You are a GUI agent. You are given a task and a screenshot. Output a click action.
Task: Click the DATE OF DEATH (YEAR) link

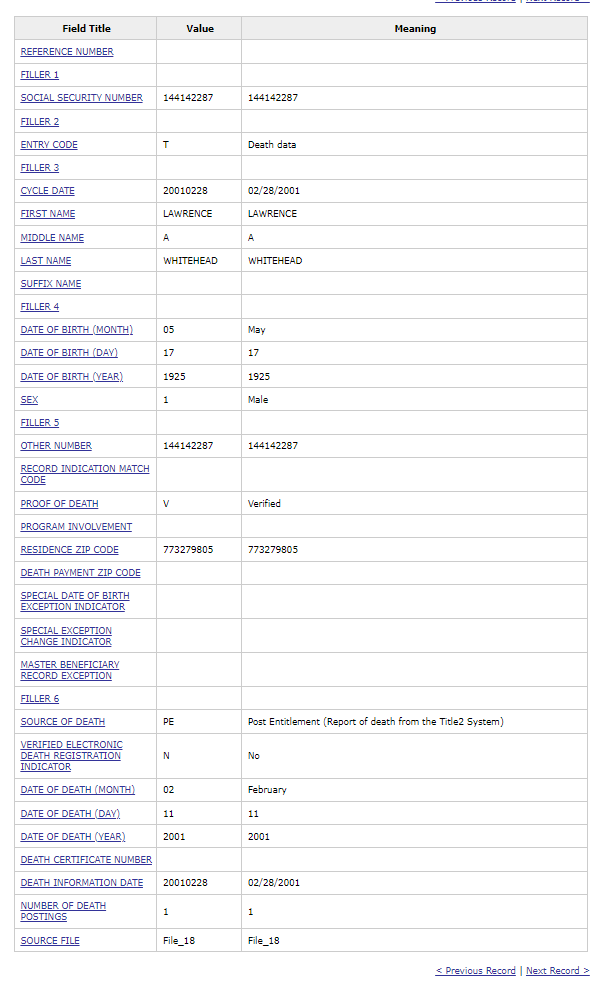tap(73, 837)
